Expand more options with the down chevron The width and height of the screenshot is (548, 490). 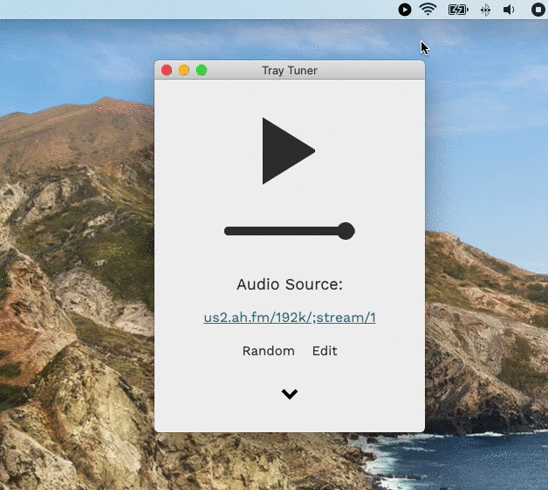[289, 394]
